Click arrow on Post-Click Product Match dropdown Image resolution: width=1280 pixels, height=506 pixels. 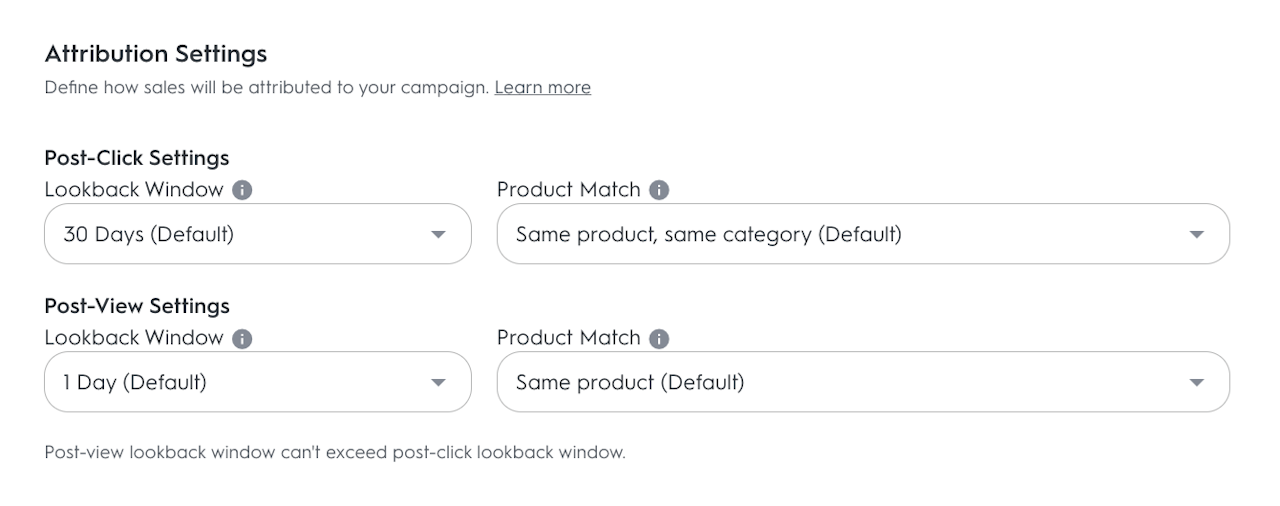1196,235
